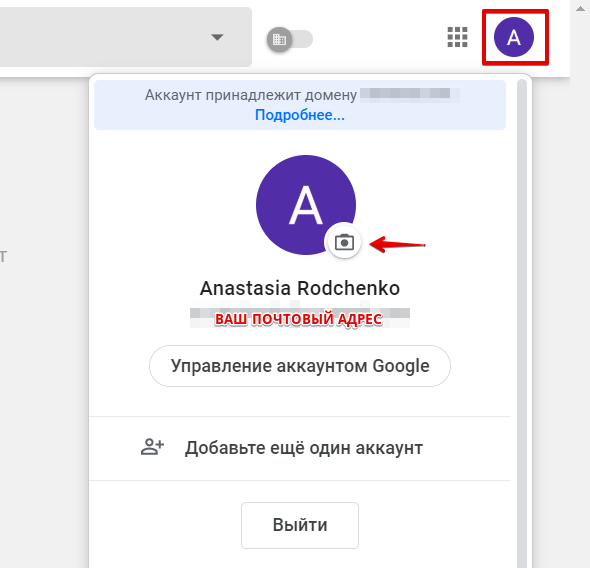Screen dimensions: 590x568
Task: Open the Подробнее... link
Action: pos(300,115)
